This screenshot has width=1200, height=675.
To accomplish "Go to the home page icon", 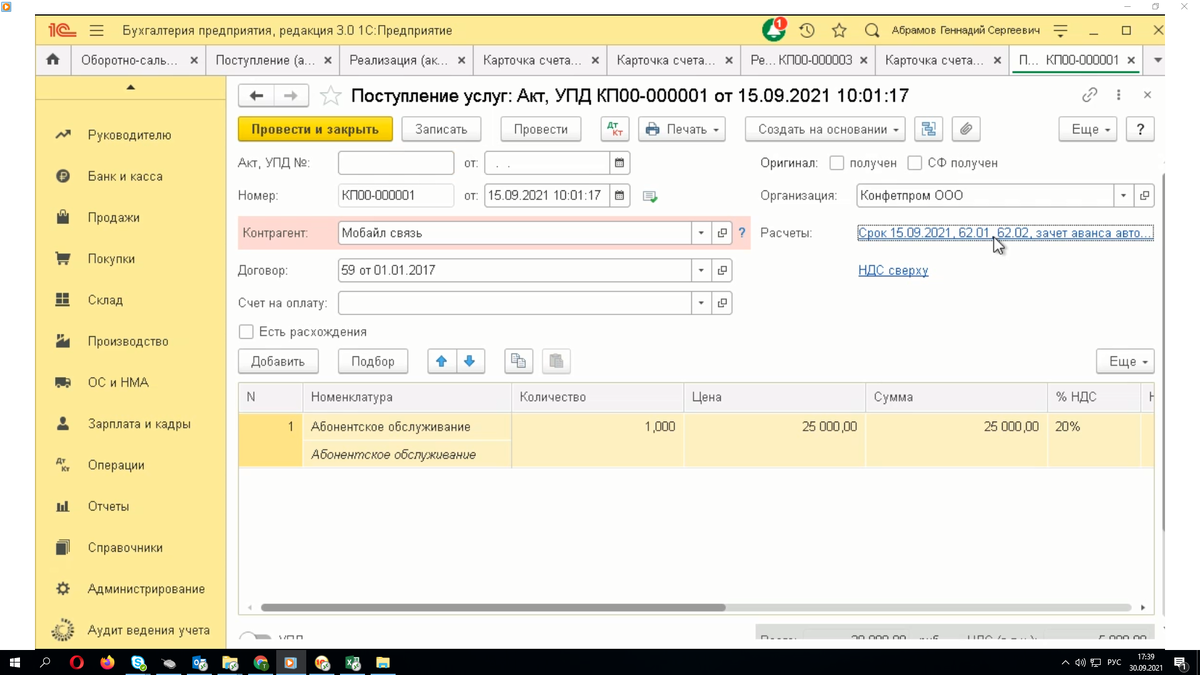I will pyautogui.click(x=53, y=60).
